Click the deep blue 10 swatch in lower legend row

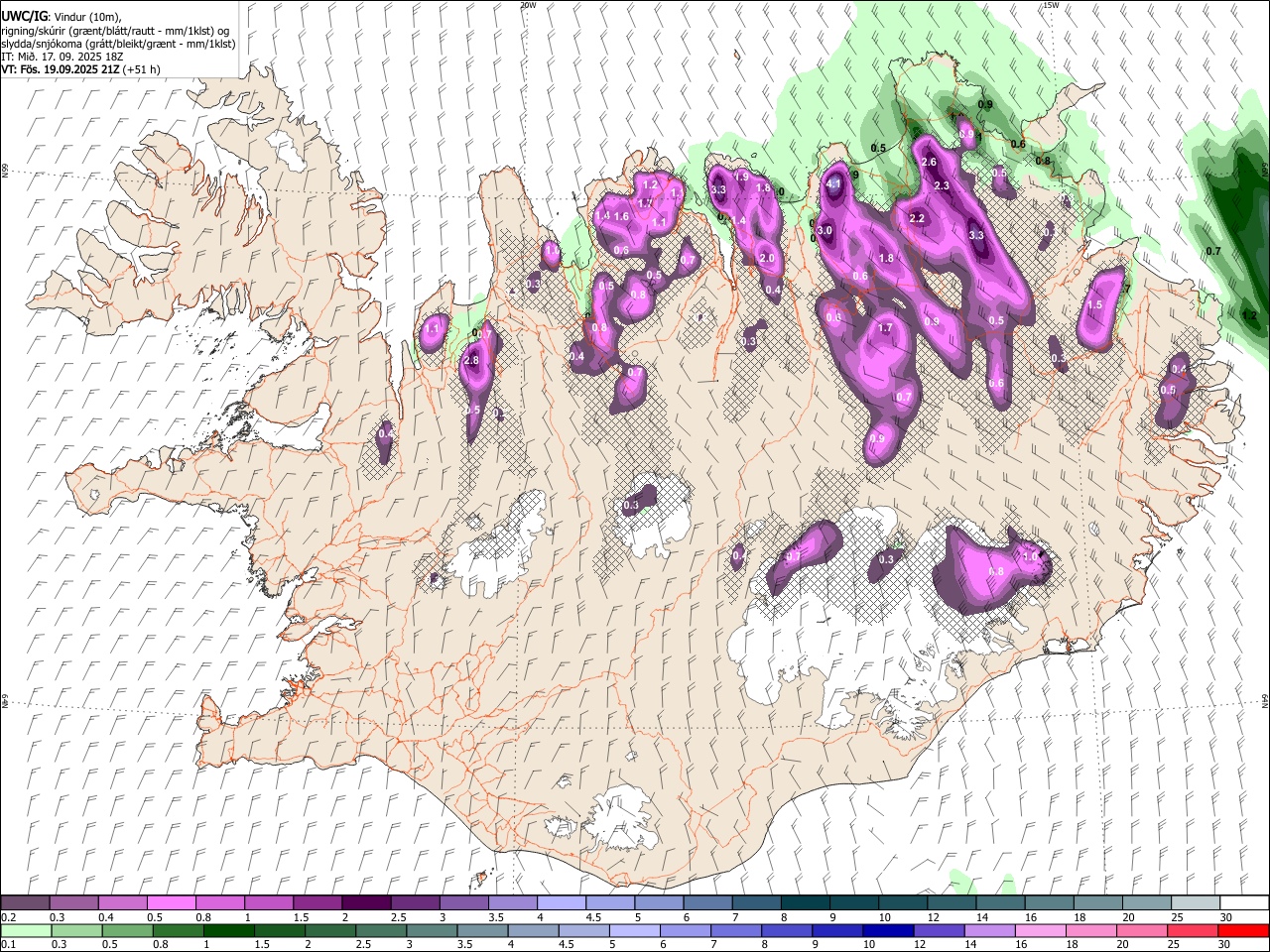pyautogui.click(x=887, y=930)
